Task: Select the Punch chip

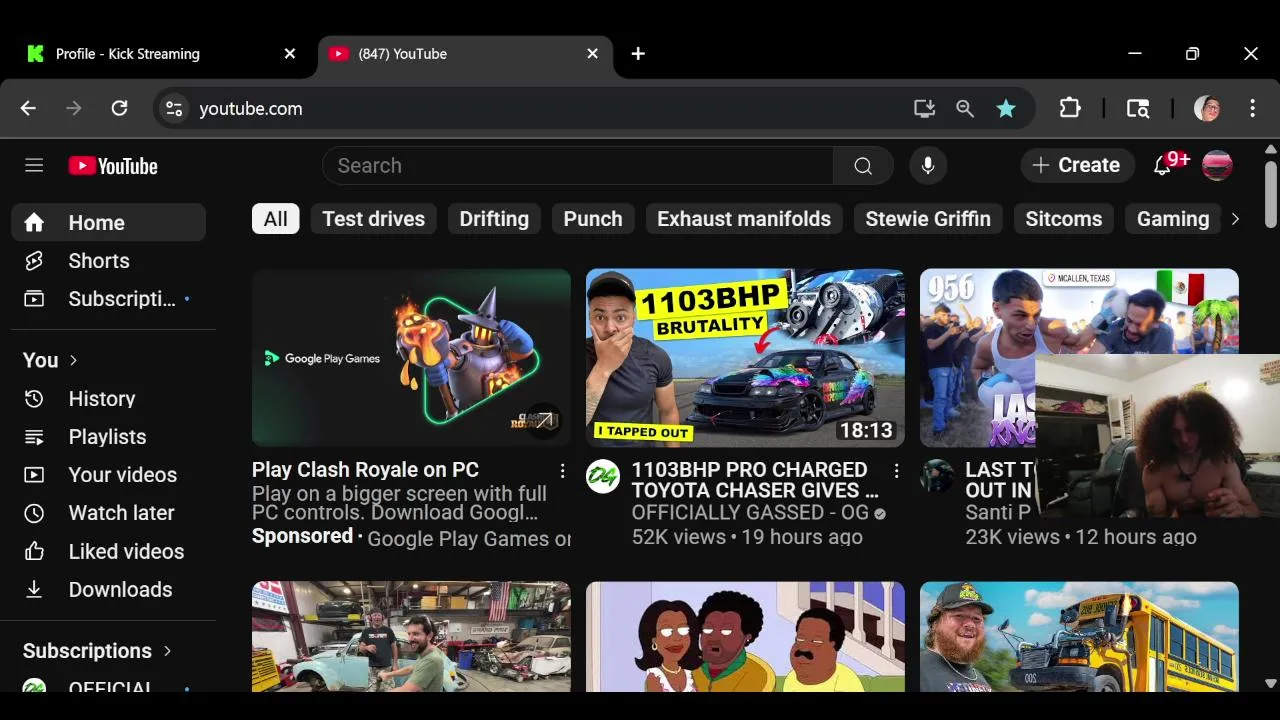Action: tap(593, 219)
